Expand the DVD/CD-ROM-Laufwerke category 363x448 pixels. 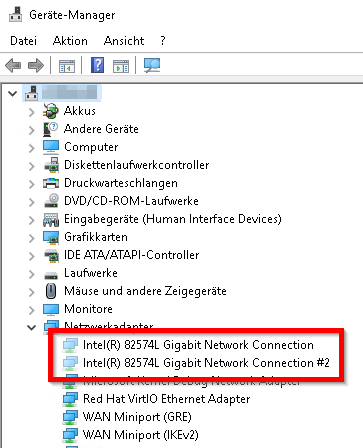[x=31, y=202]
